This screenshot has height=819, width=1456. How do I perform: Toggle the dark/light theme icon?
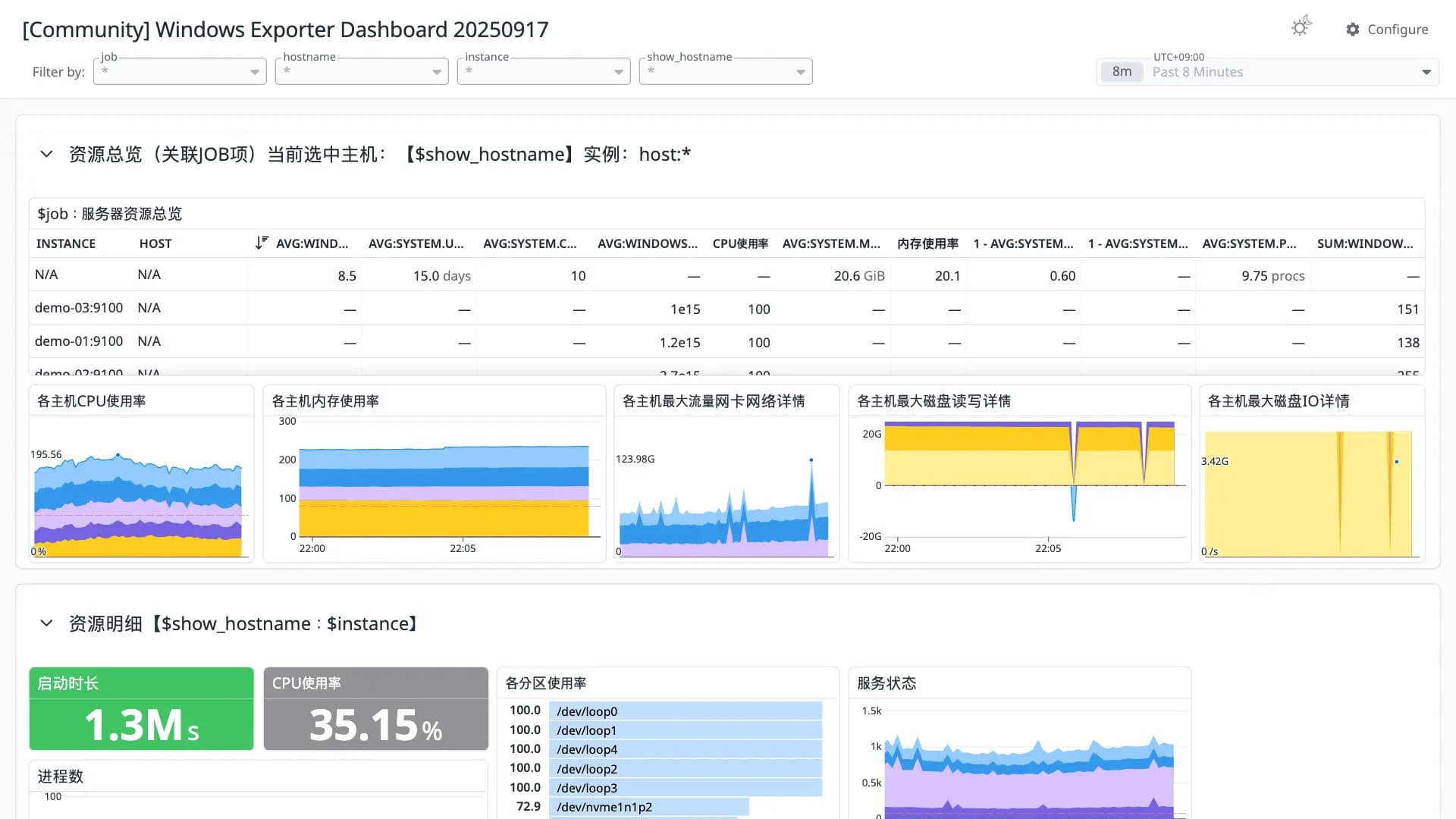(1301, 27)
